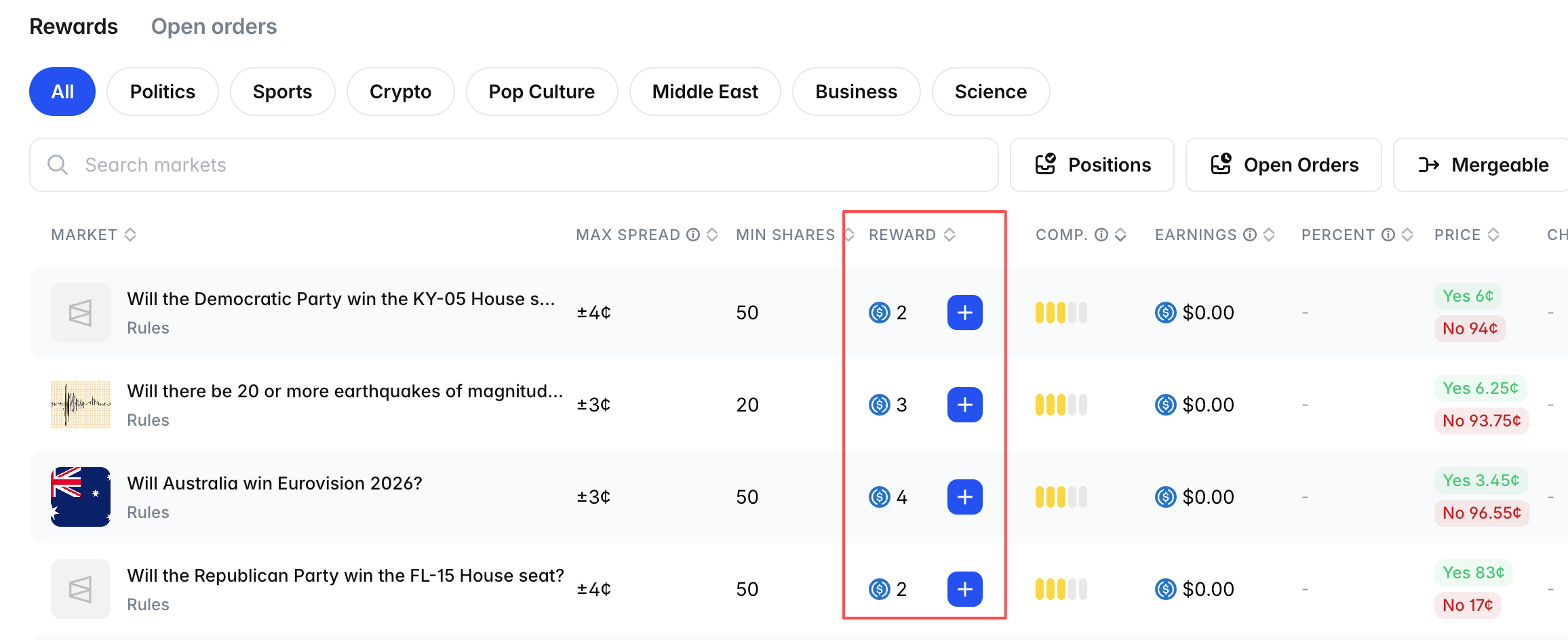Click the Search markets input field
Image resolution: width=1568 pixels, height=640 pixels.
[513, 165]
